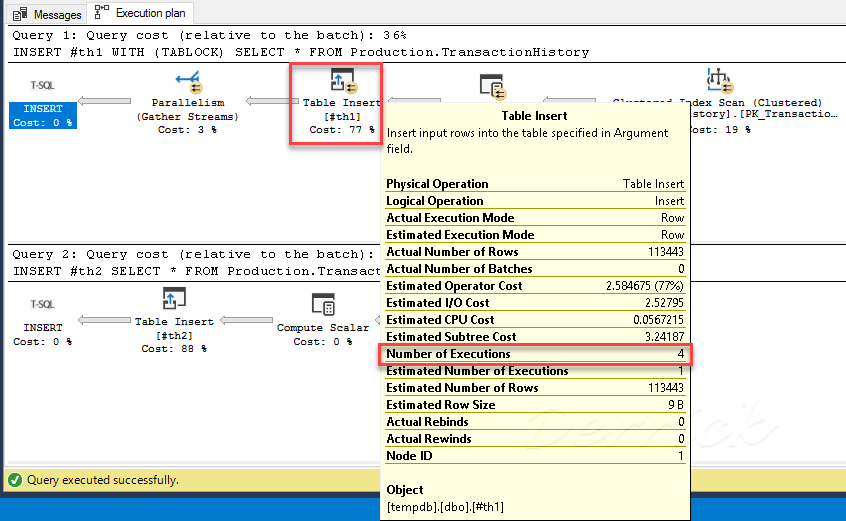Click 'Estimated I/O Cost' tooltip row
846x521 pixels.
click(535, 303)
